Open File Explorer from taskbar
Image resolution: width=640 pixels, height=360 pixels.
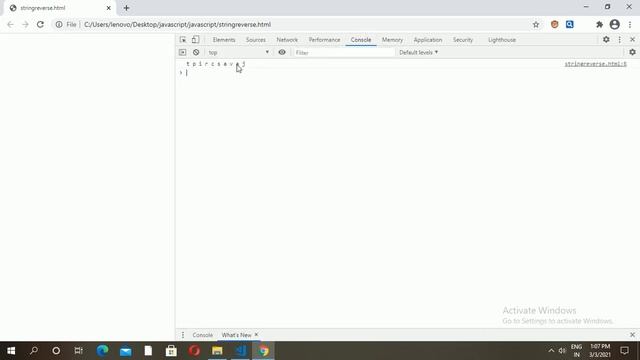pyautogui.click(x=217, y=351)
